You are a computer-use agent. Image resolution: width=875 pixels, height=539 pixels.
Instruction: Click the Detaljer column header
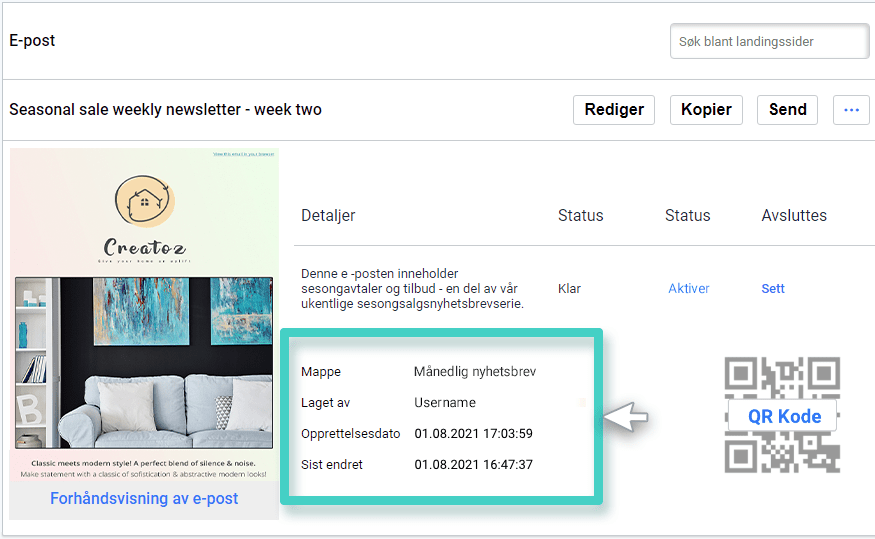328,215
